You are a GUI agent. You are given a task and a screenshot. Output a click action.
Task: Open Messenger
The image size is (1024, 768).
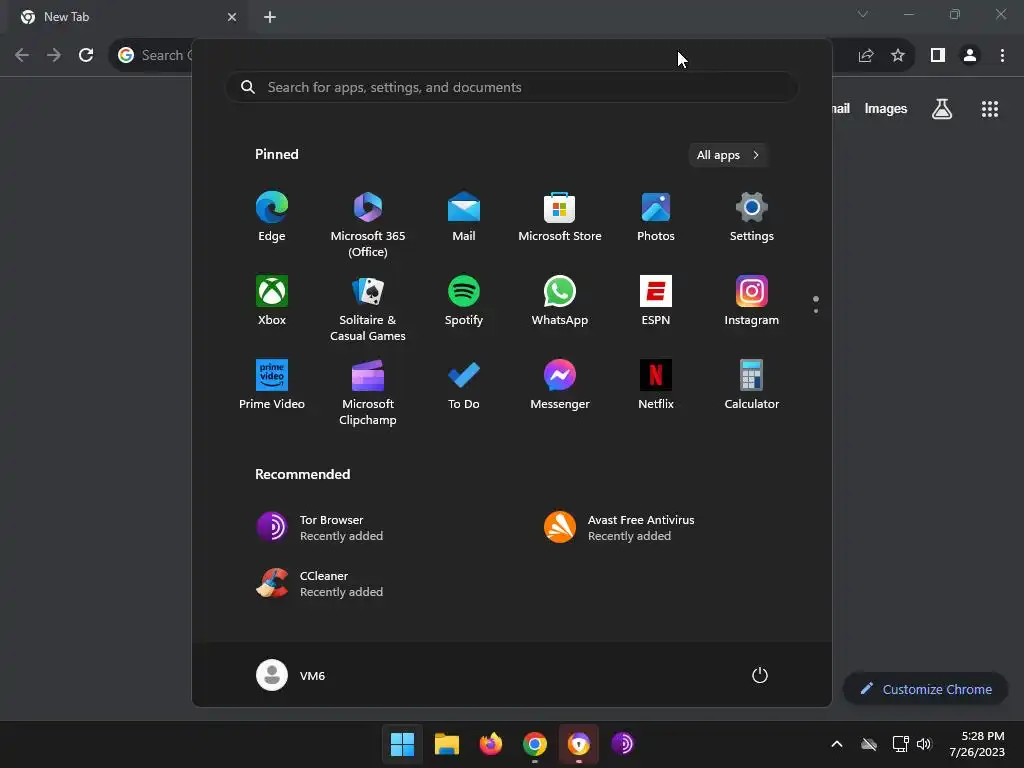tap(560, 385)
